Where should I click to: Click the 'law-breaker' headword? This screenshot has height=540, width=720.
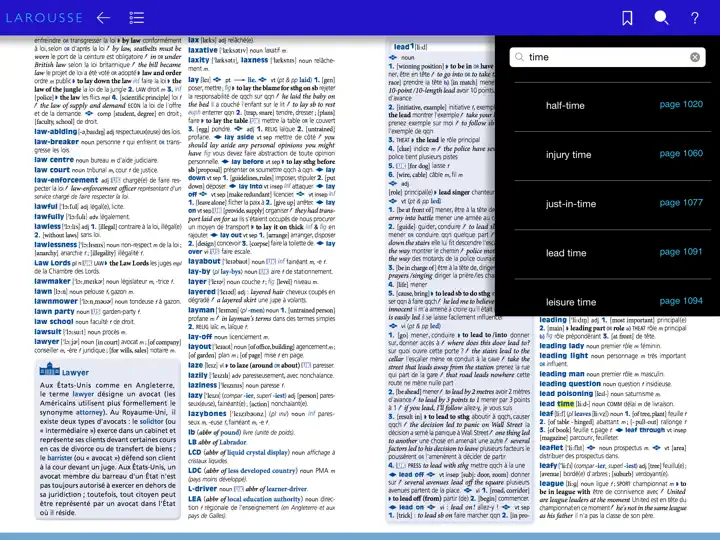click(x=56, y=142)
